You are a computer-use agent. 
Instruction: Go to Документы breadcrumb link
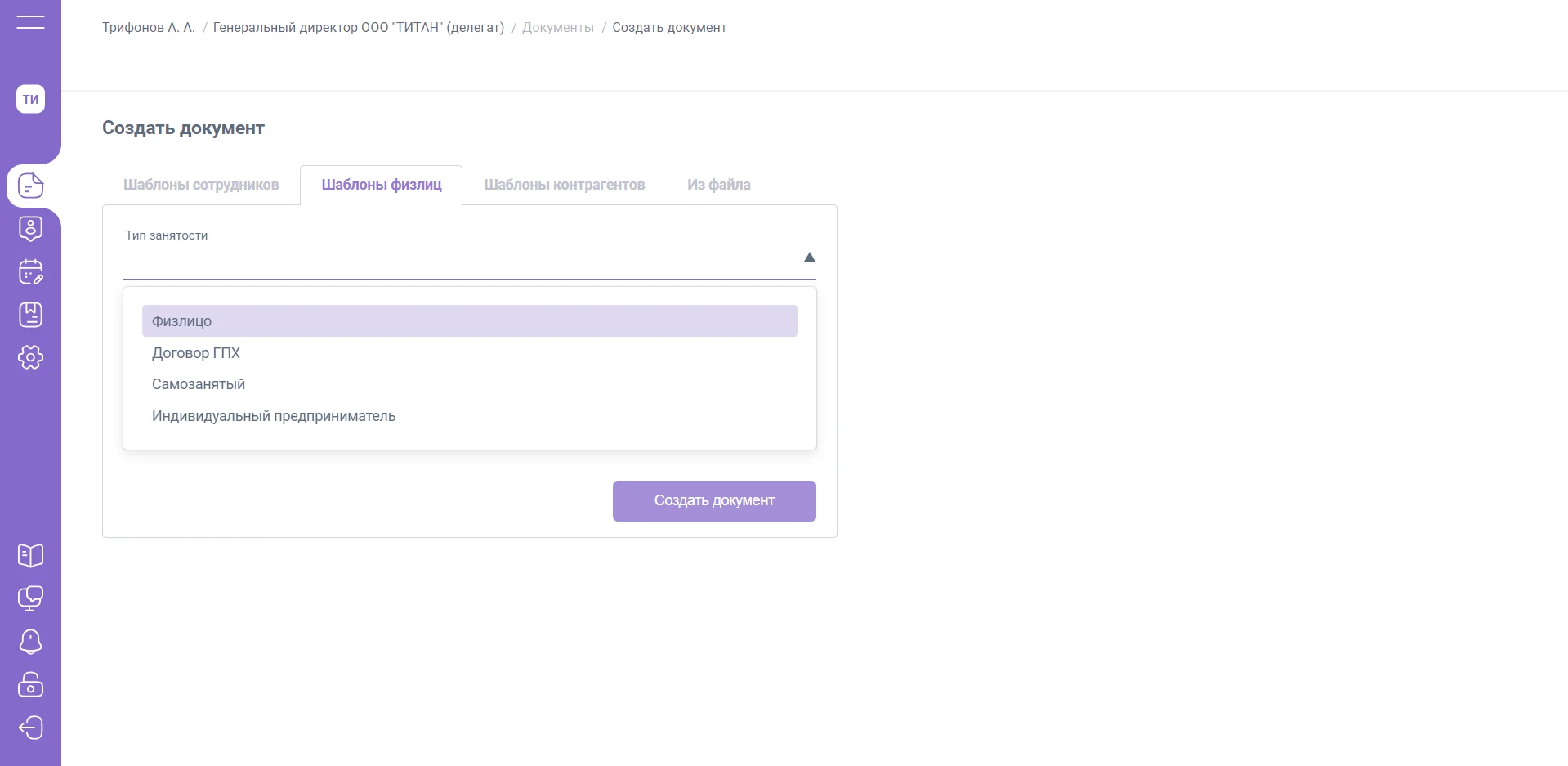coord(558,28)
